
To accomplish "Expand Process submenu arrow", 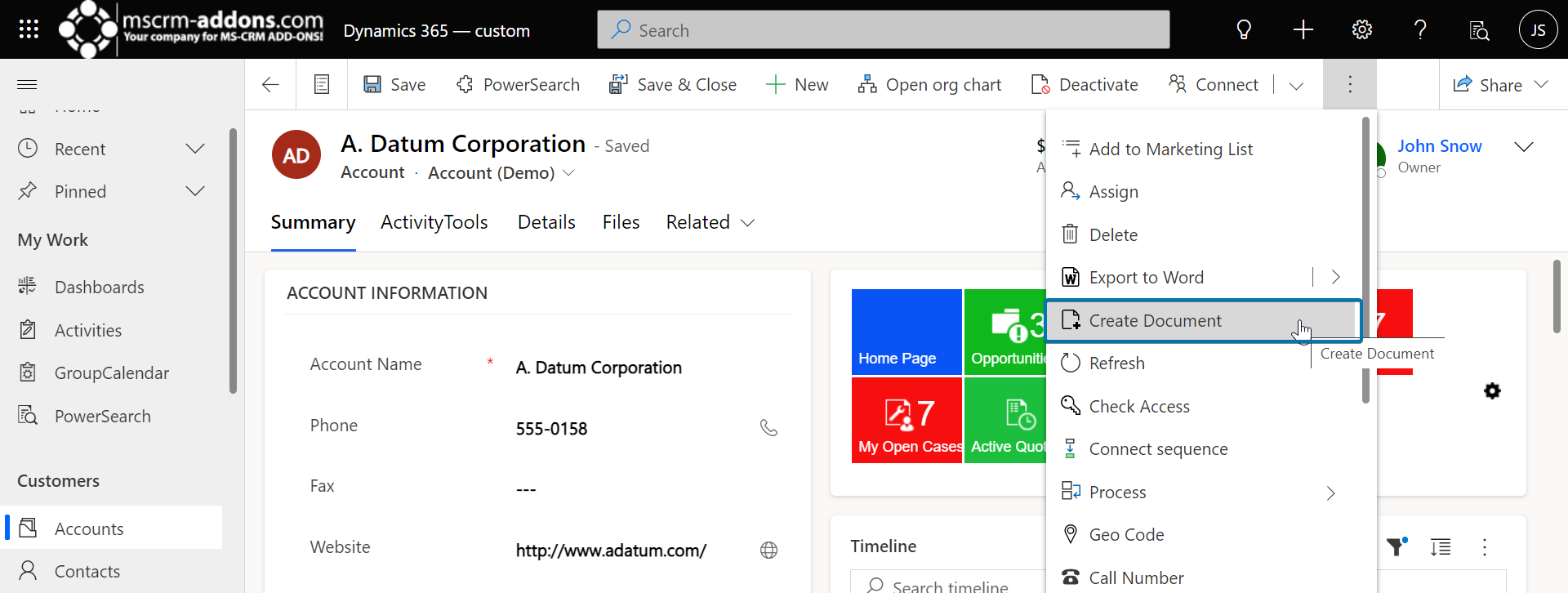I will 1330,493.
